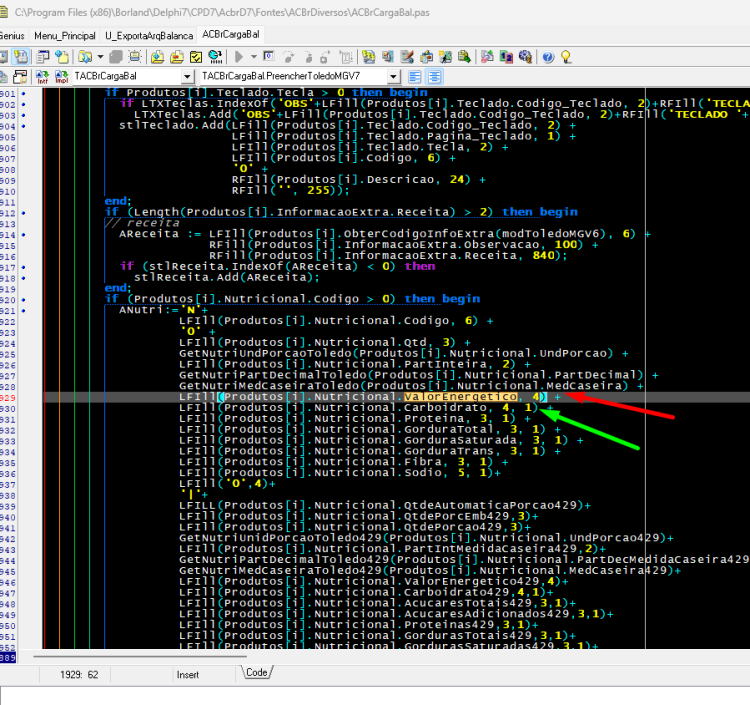Image resolution: width=750 pixels, height=705 pixels.
Task: Click the Code view tab at bottom
Action: click(257, 672)
